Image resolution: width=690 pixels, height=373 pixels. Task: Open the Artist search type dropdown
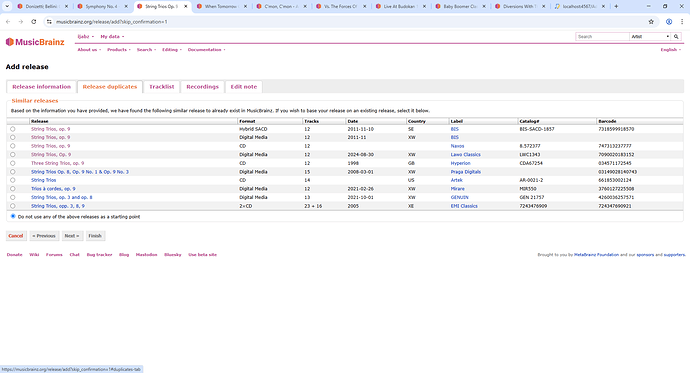pyautogui.click(x=650, y=37)
